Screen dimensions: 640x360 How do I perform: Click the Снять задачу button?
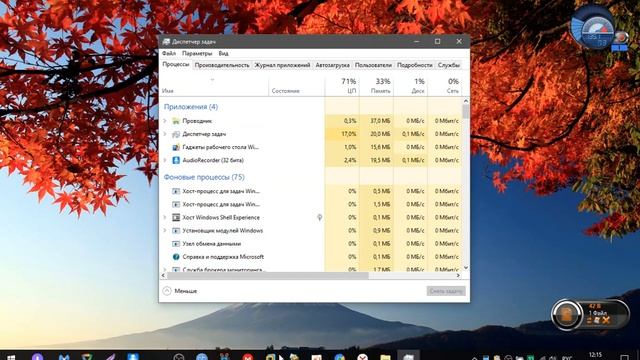coord(446,291)
